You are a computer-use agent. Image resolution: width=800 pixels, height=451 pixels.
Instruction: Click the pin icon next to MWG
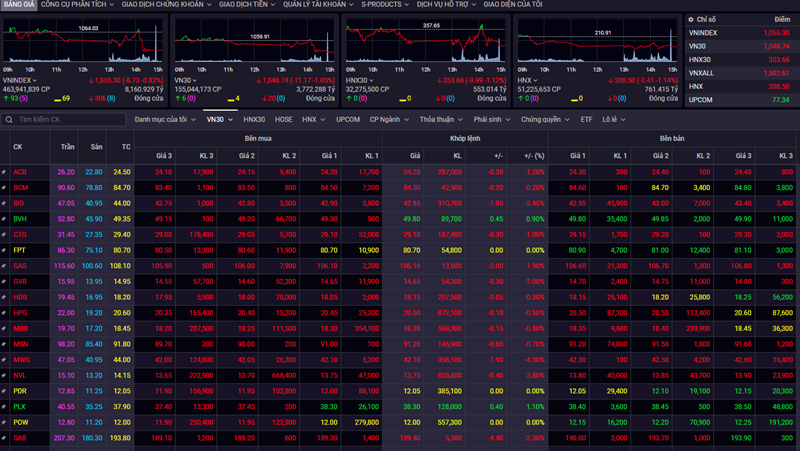coord(5,358)
